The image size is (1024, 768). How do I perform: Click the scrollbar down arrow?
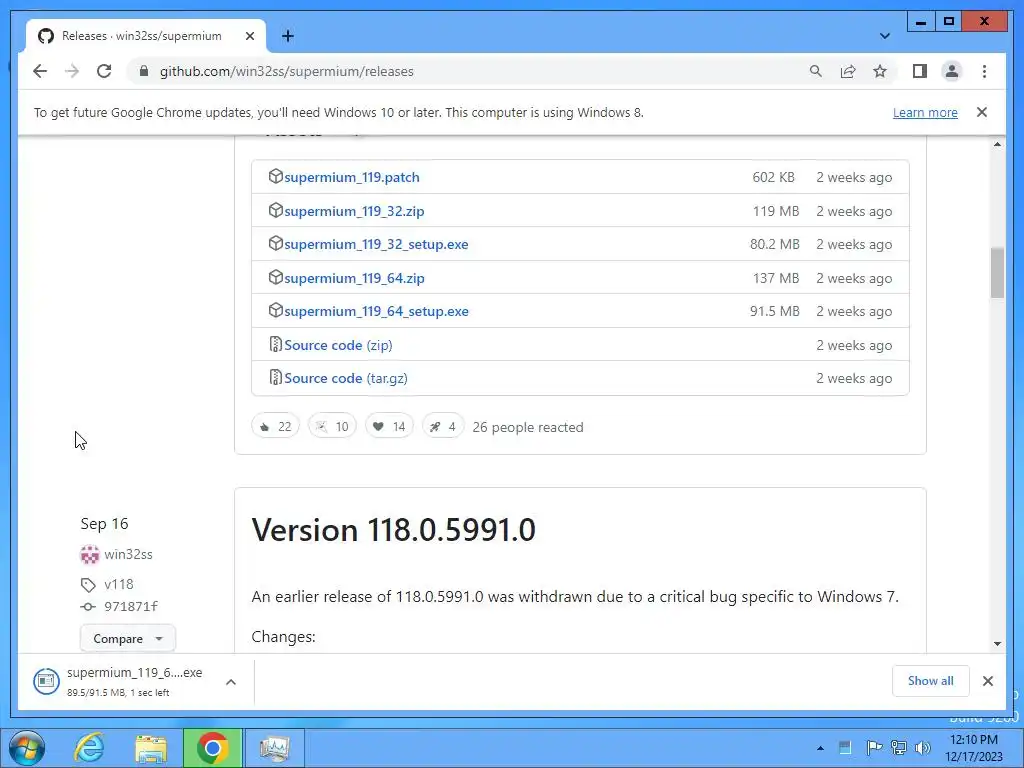[997, 644]
